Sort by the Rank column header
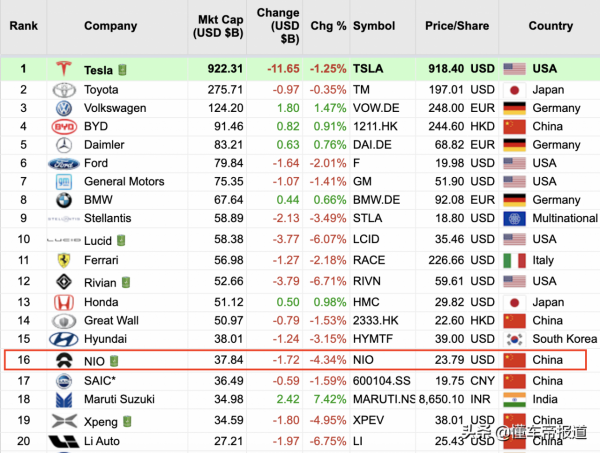This screenshot has width=600, height=453. point(23,26)
